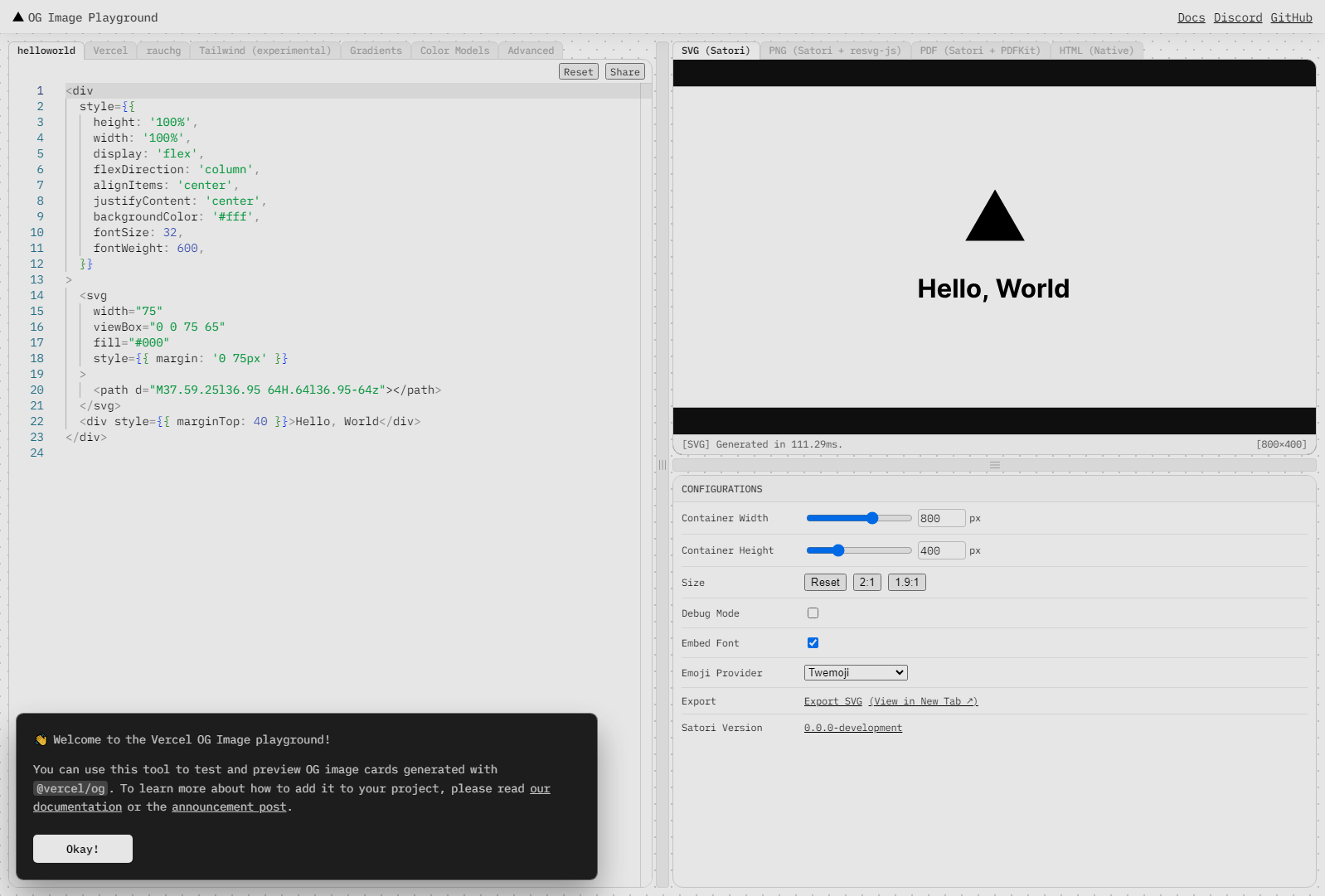Click the Share button
Image resolution: width=1325 pixels, height=896 pixels.
(x=625, y=72)
